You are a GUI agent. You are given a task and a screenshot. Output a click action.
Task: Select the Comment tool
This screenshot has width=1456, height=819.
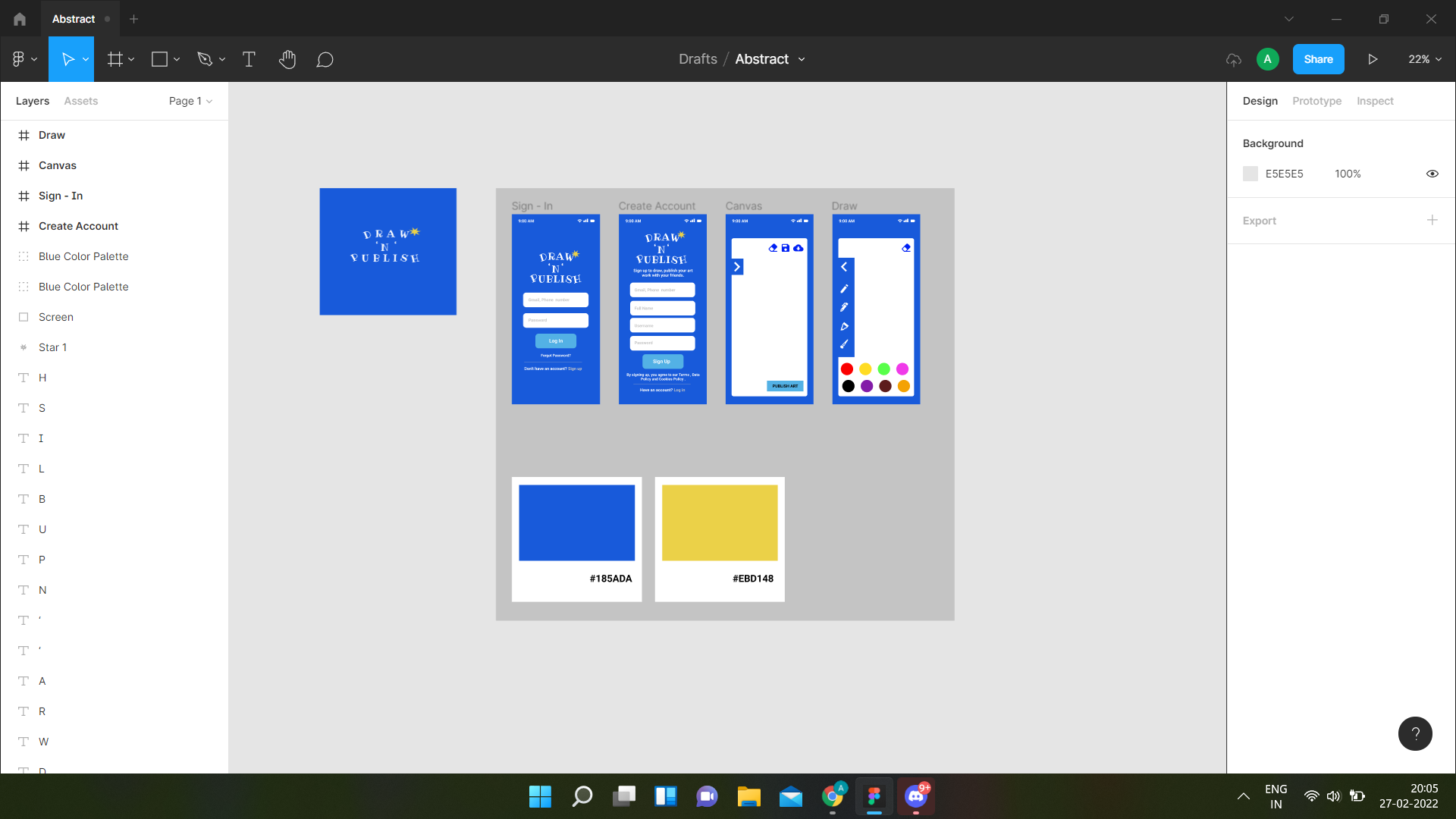point(325,59)
